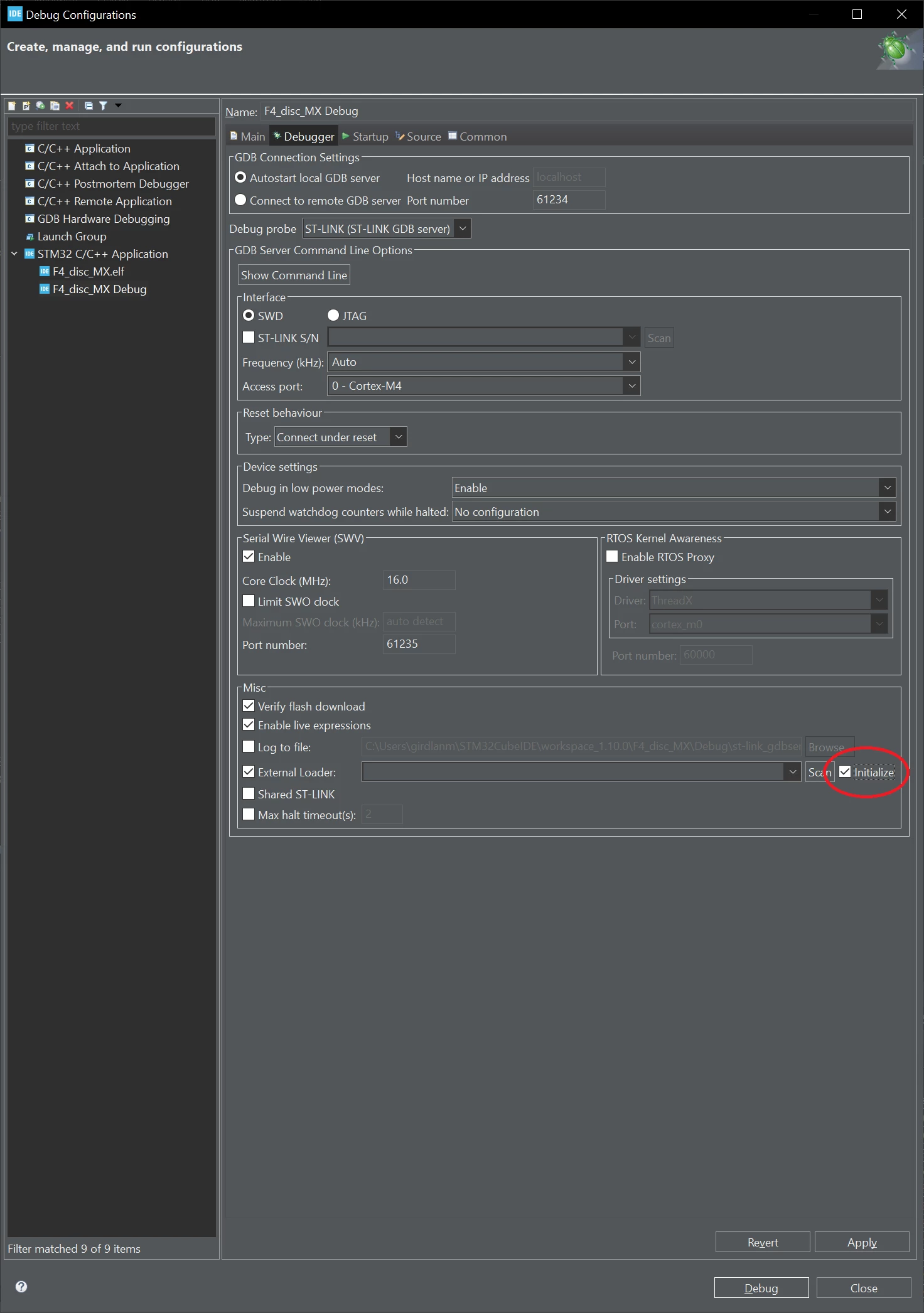Collapse all configurations in the tree
This screenshot has width=924, height=1313.
pyautogui.click(x=89, y=105)
